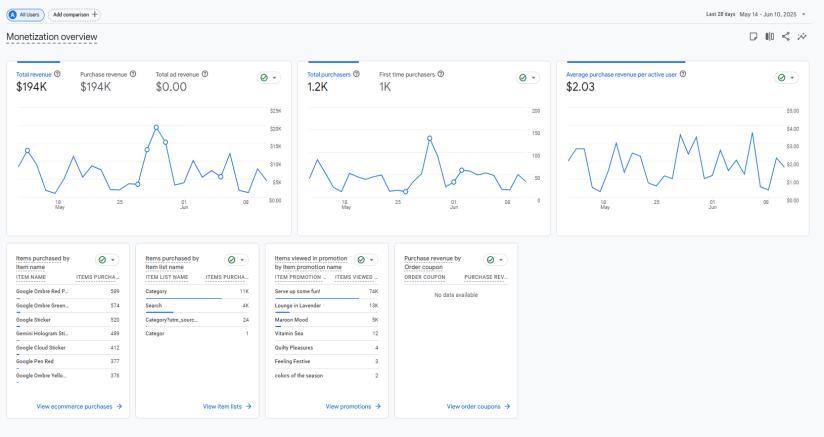Image resolution: width=824 pixels, height=437 pixels.
Task: Open View promotions link
Action: [x=353, y=407]
